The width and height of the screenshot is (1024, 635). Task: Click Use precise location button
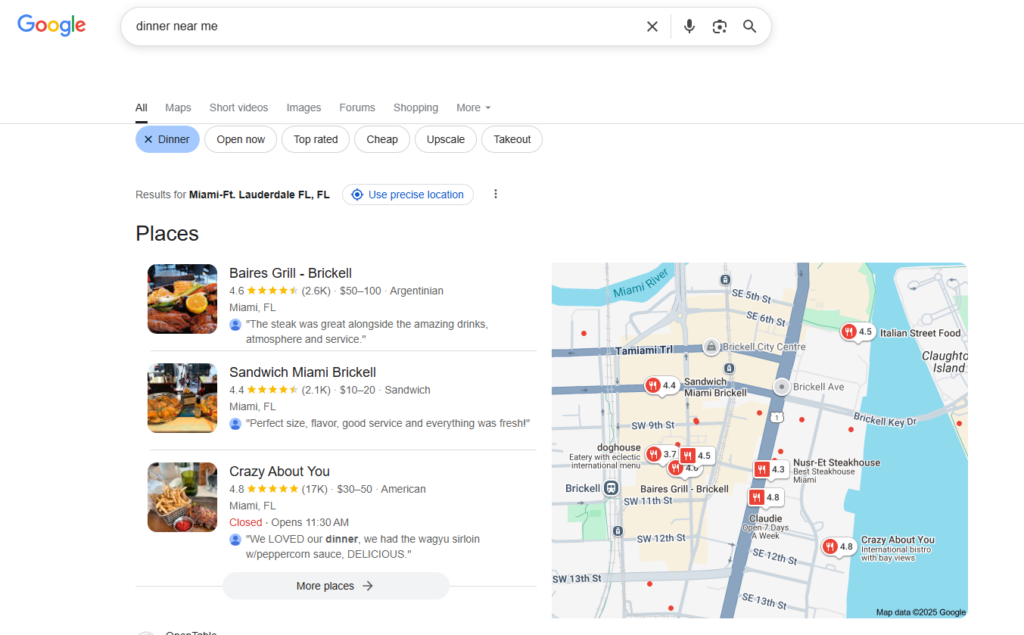[408, 195]
